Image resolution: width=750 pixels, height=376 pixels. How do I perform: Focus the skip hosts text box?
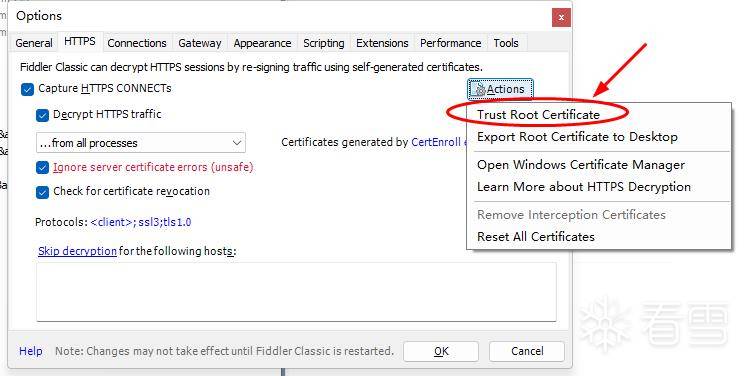click(296, 291)
